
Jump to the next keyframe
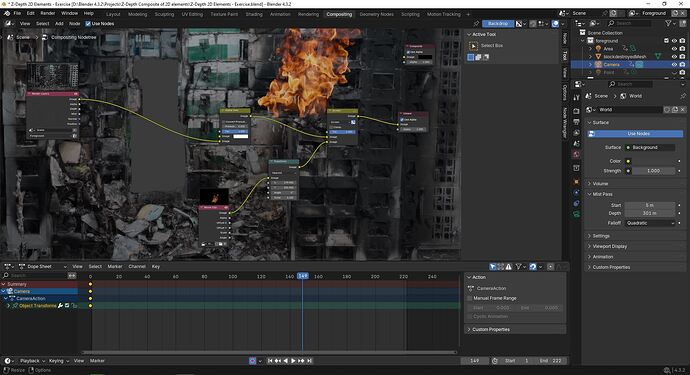(301, 360)
